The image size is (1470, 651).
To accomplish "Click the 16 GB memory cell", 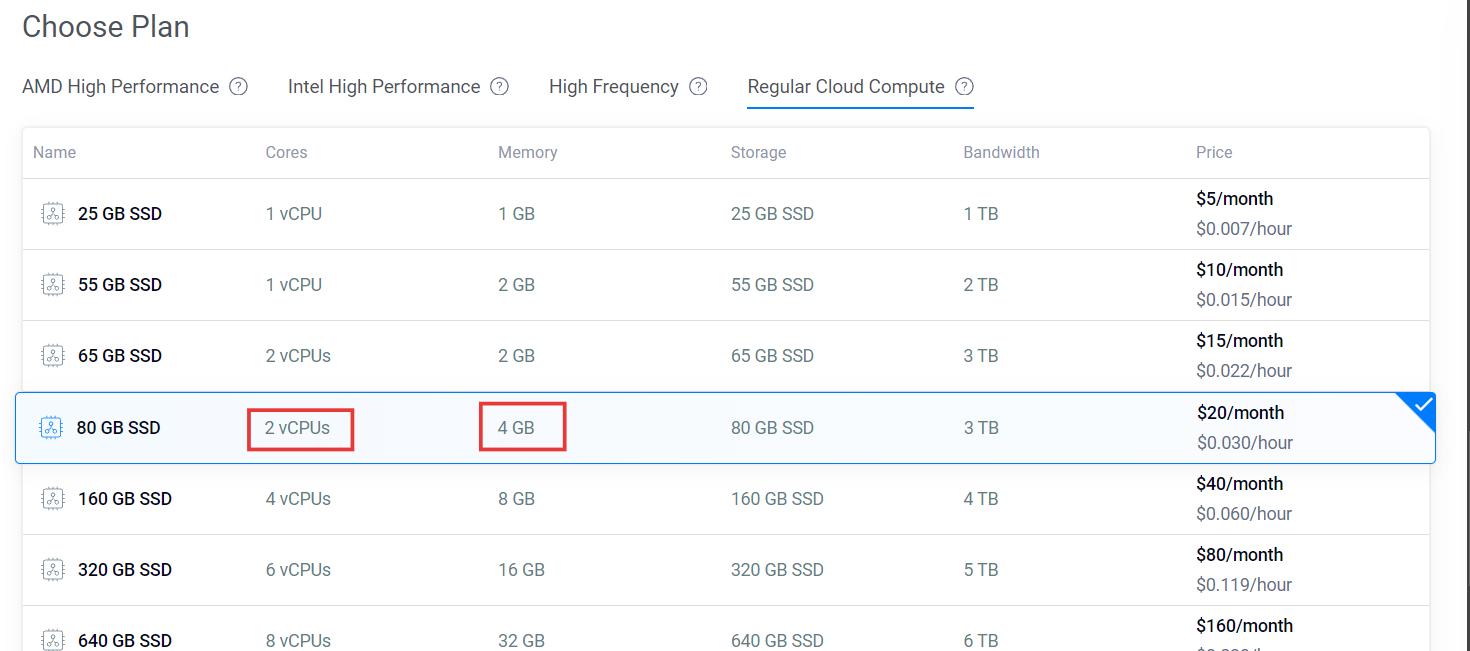I will pos(521,570).
